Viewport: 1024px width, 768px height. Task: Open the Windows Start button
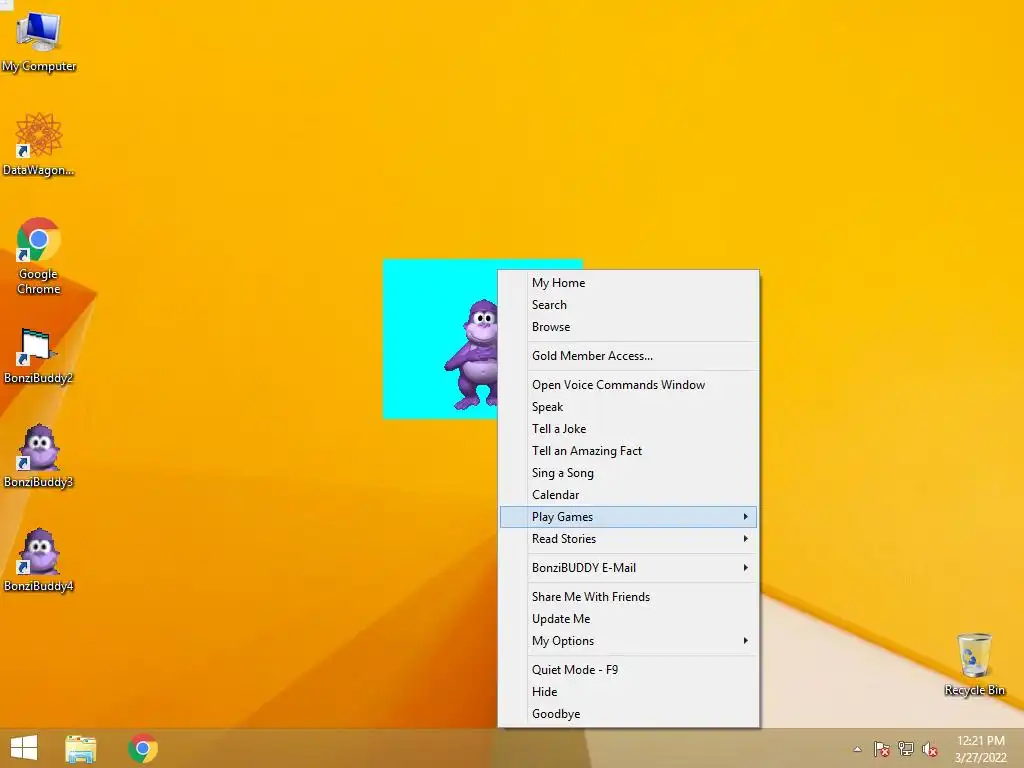[x=24, y=748]
